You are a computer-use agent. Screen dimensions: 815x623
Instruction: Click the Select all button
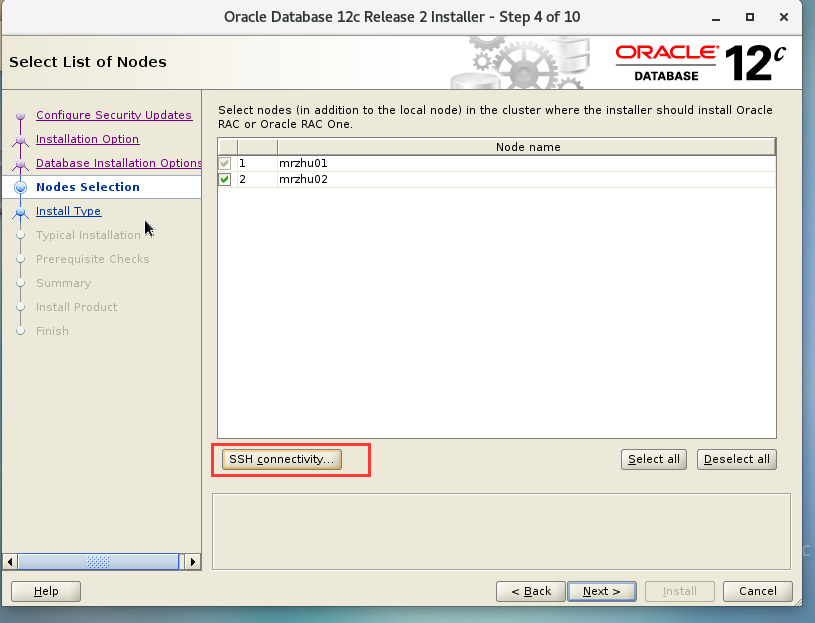[653, 459]
